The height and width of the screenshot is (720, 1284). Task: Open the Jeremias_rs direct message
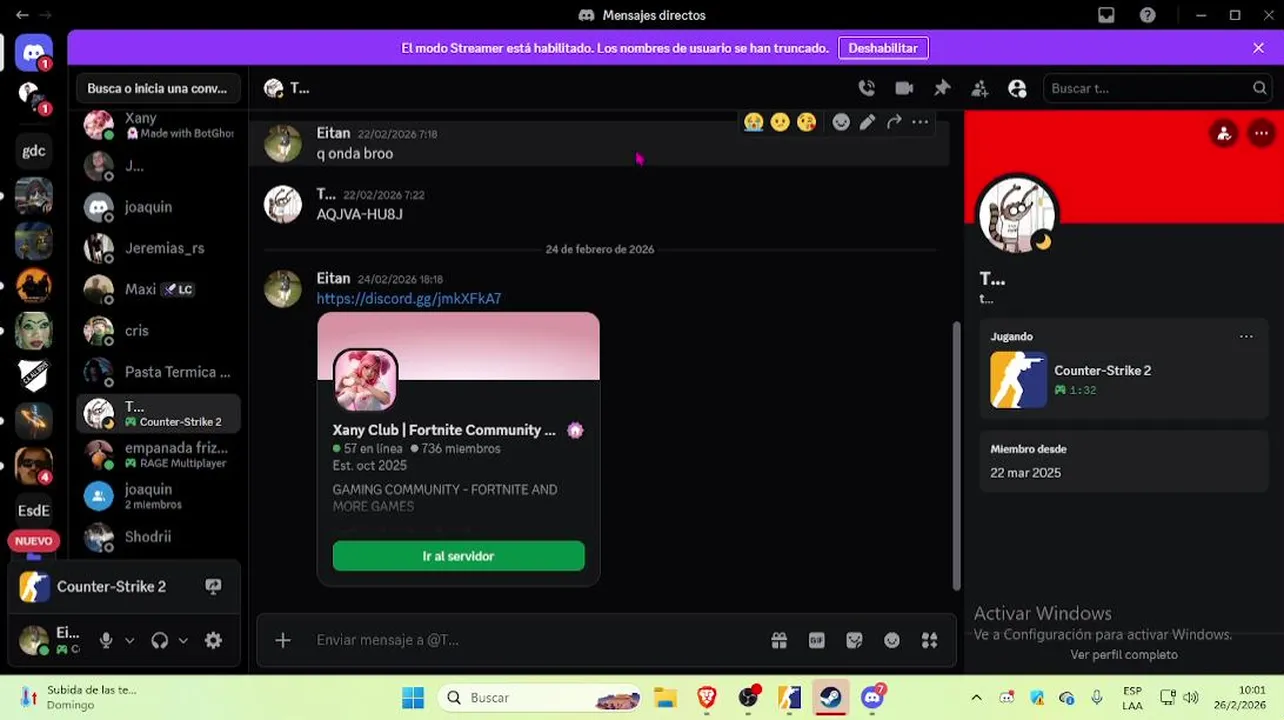coord(158,248)
